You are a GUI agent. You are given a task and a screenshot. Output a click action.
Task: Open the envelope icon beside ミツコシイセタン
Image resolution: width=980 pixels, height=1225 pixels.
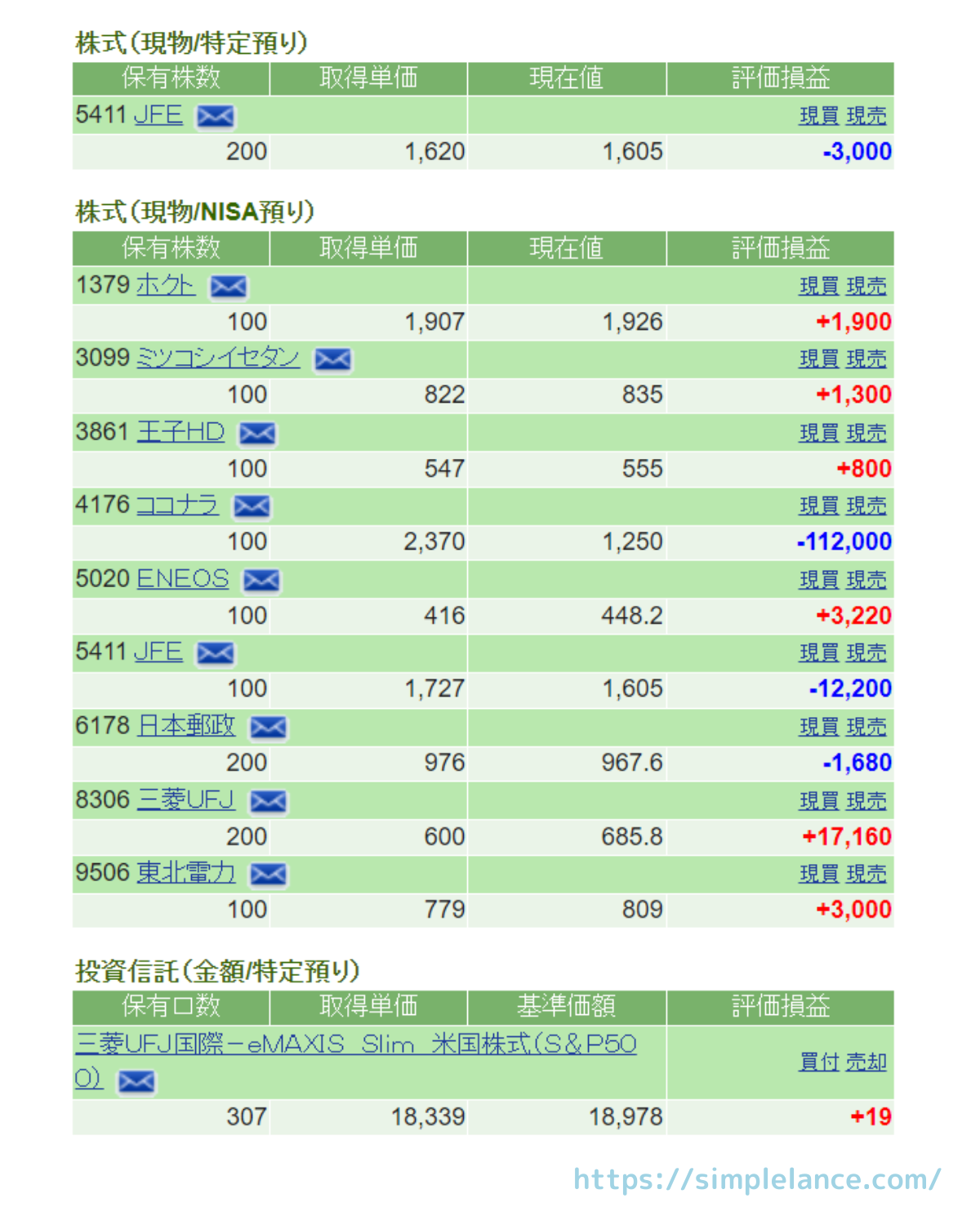[x=332, y=359]
